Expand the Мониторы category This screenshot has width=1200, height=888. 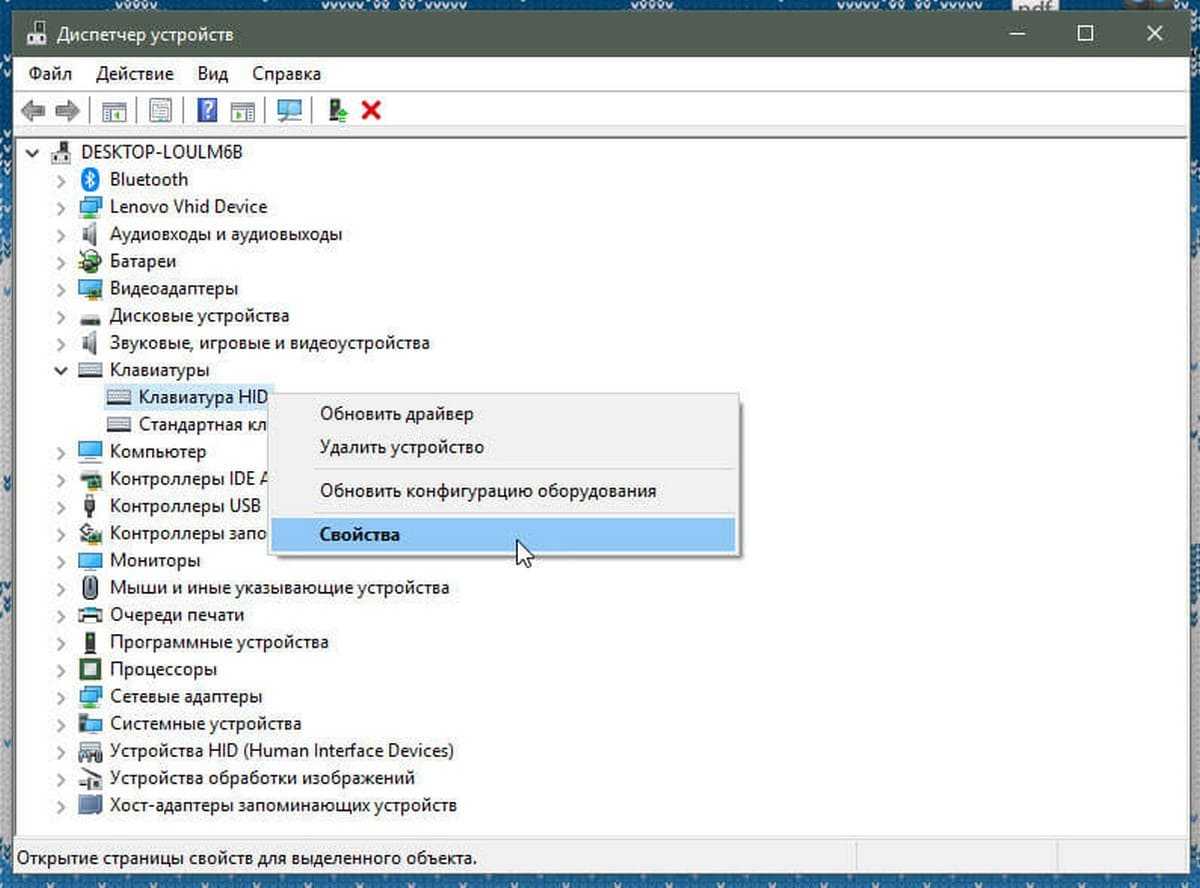coord(62,561)
